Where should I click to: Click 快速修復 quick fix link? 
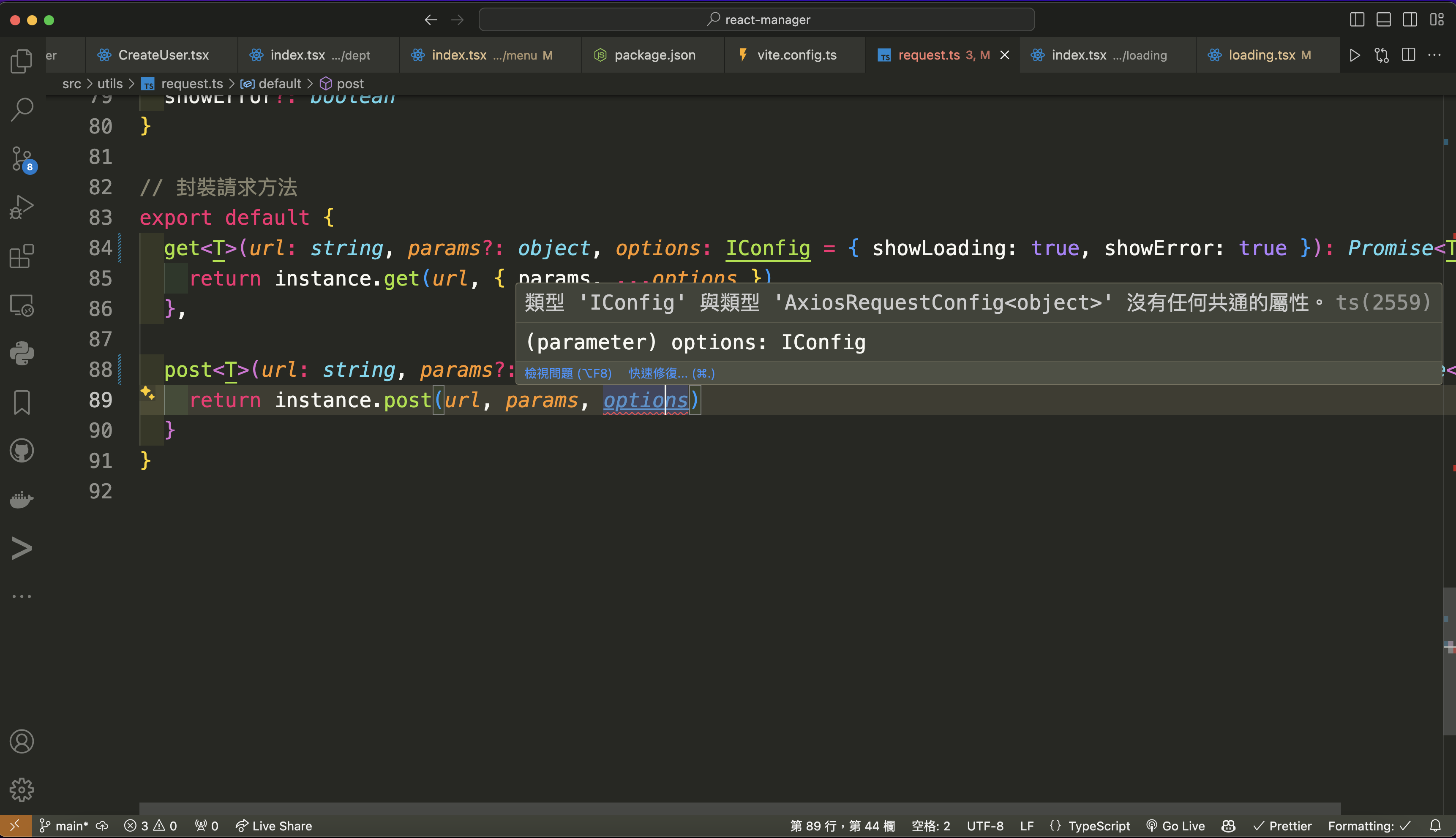[x=671, y=373]
